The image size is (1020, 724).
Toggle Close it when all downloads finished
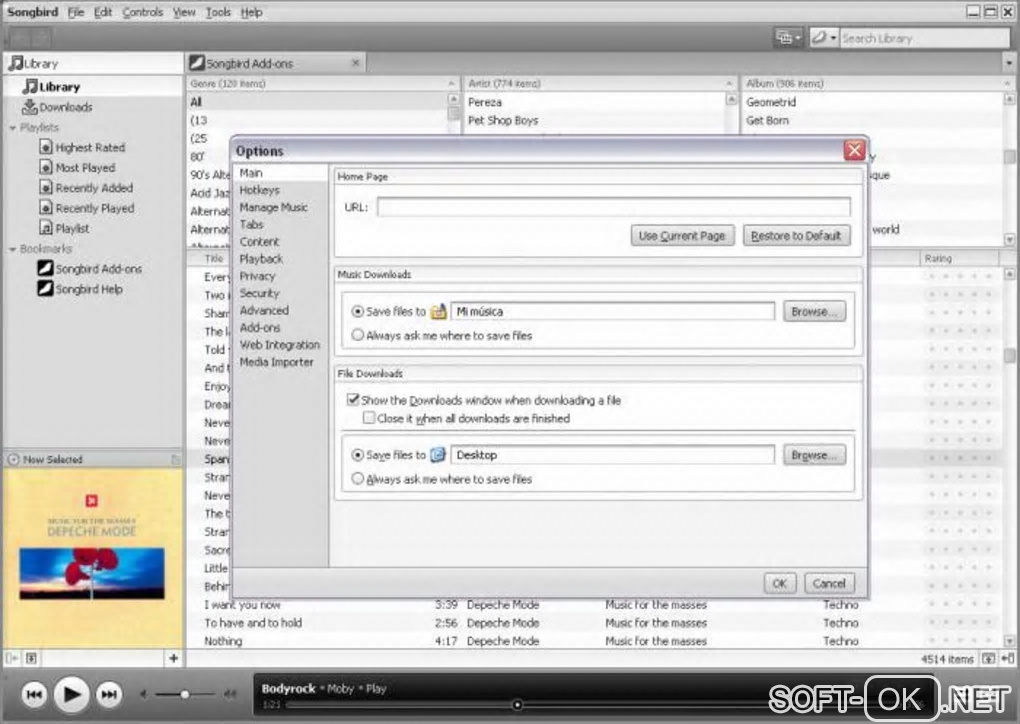pyautogui.click(x=369, y=418)
